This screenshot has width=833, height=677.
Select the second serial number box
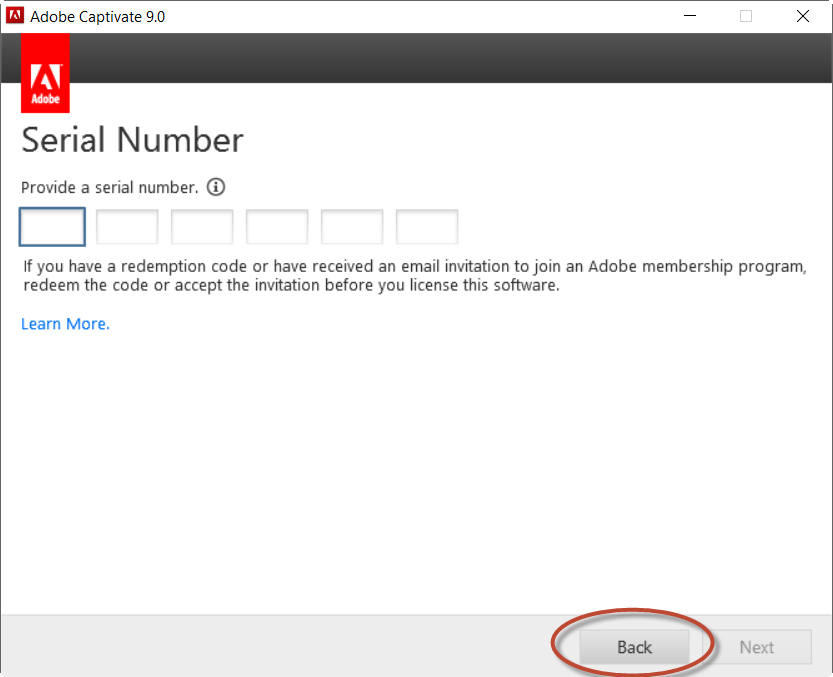(127, 227)
